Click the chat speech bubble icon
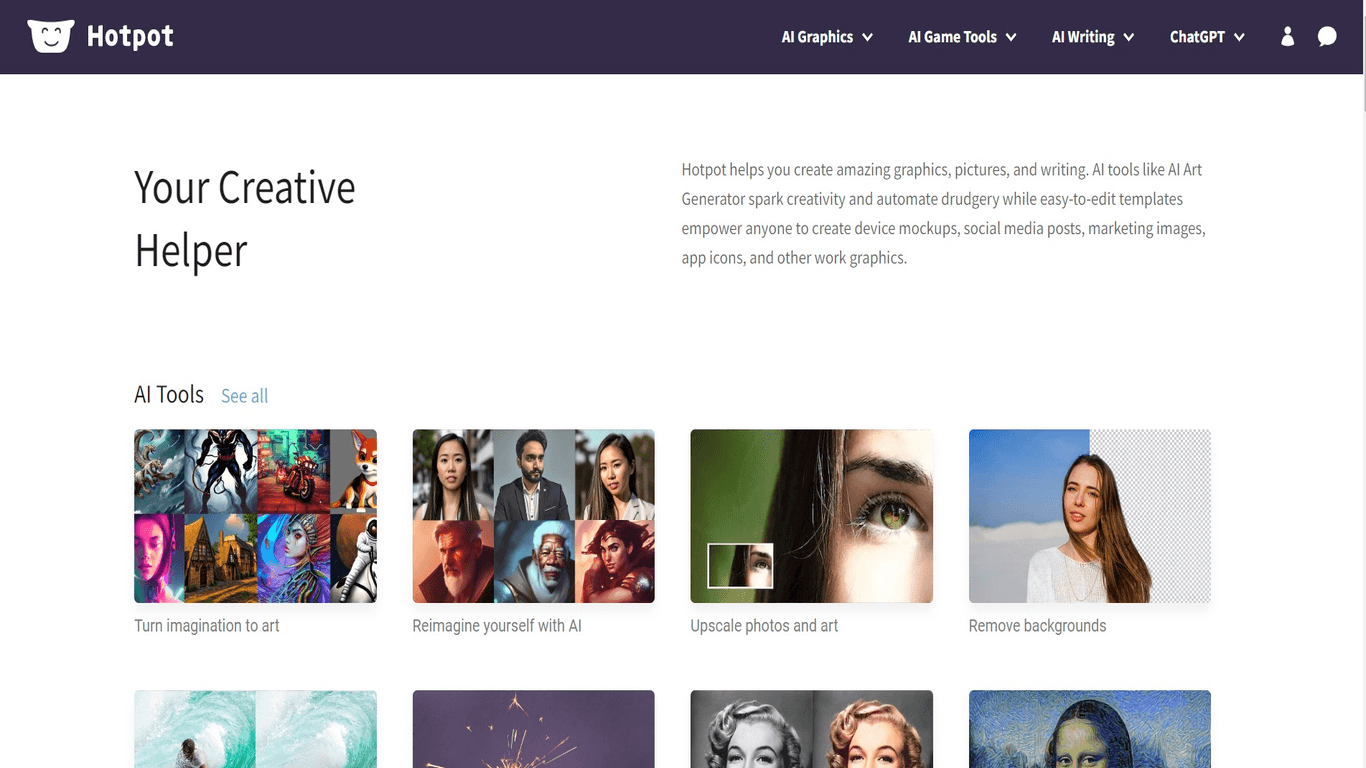Image resolution: width=1366 pixels, height=768 pixels. click(1327, 37)
